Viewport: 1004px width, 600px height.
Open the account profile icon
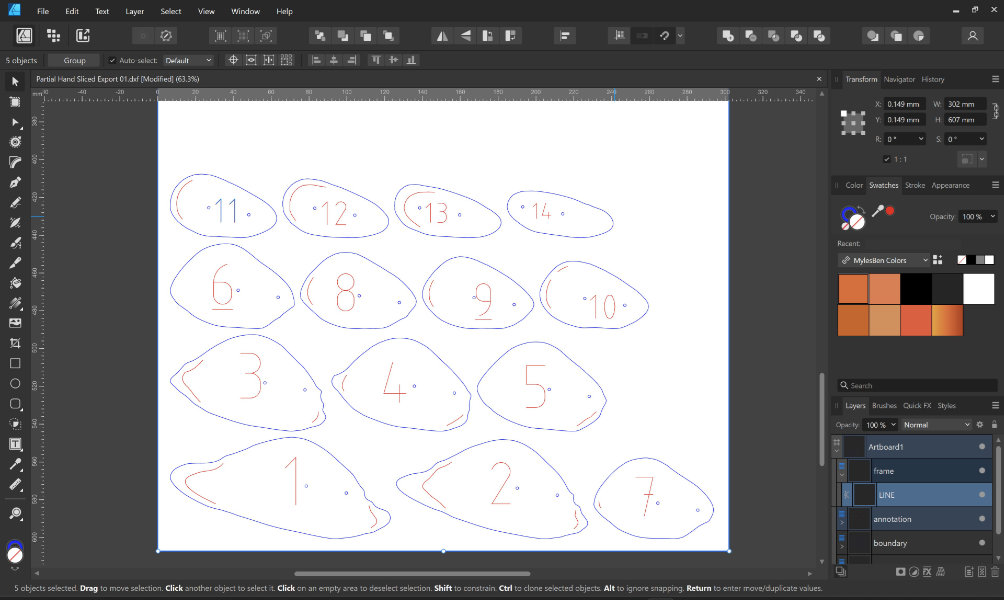point(972,36)
